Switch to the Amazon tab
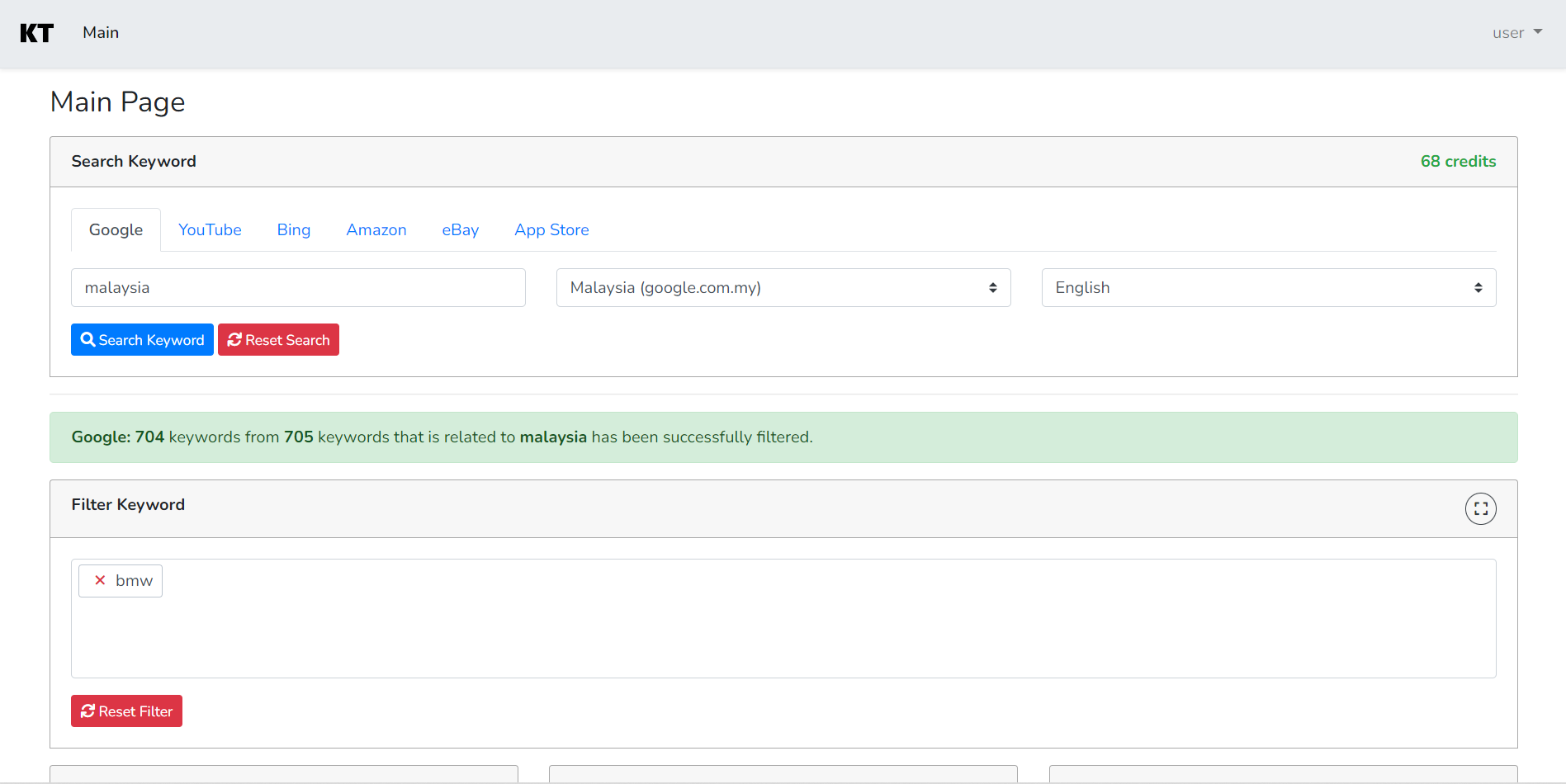 point(376,230)
